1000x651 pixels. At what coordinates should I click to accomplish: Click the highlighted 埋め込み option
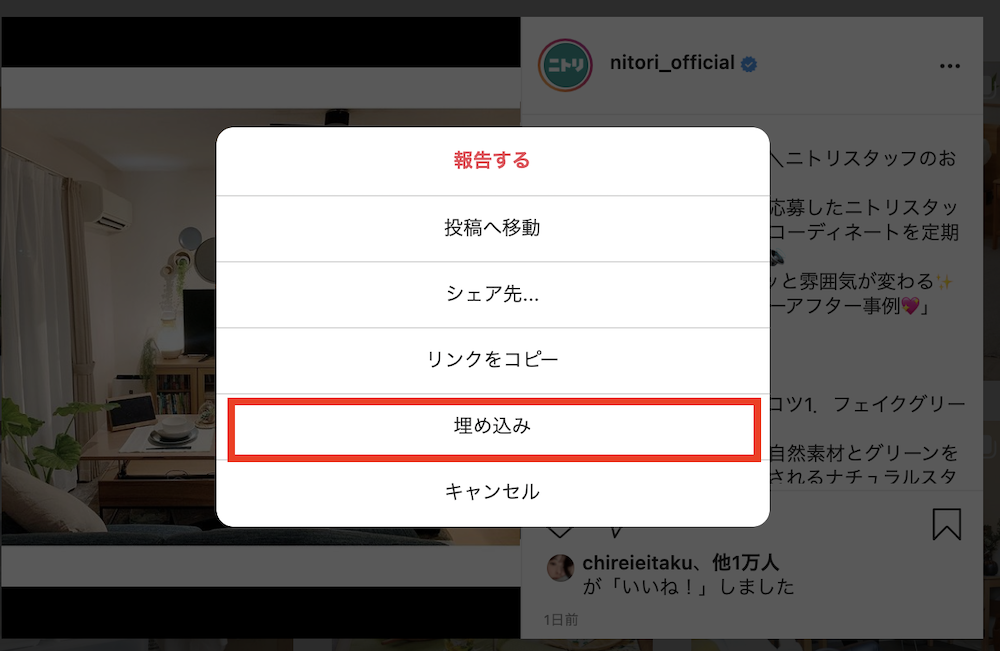pyautogui.click(x=492, y=426)
